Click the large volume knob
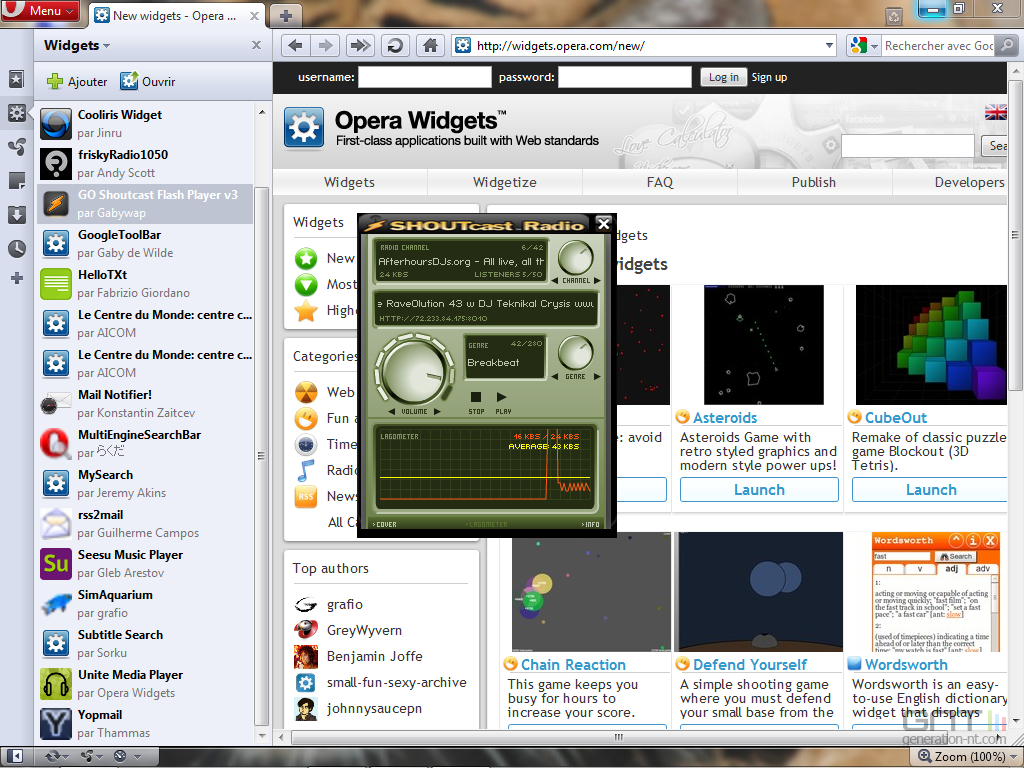 point(414,370)
